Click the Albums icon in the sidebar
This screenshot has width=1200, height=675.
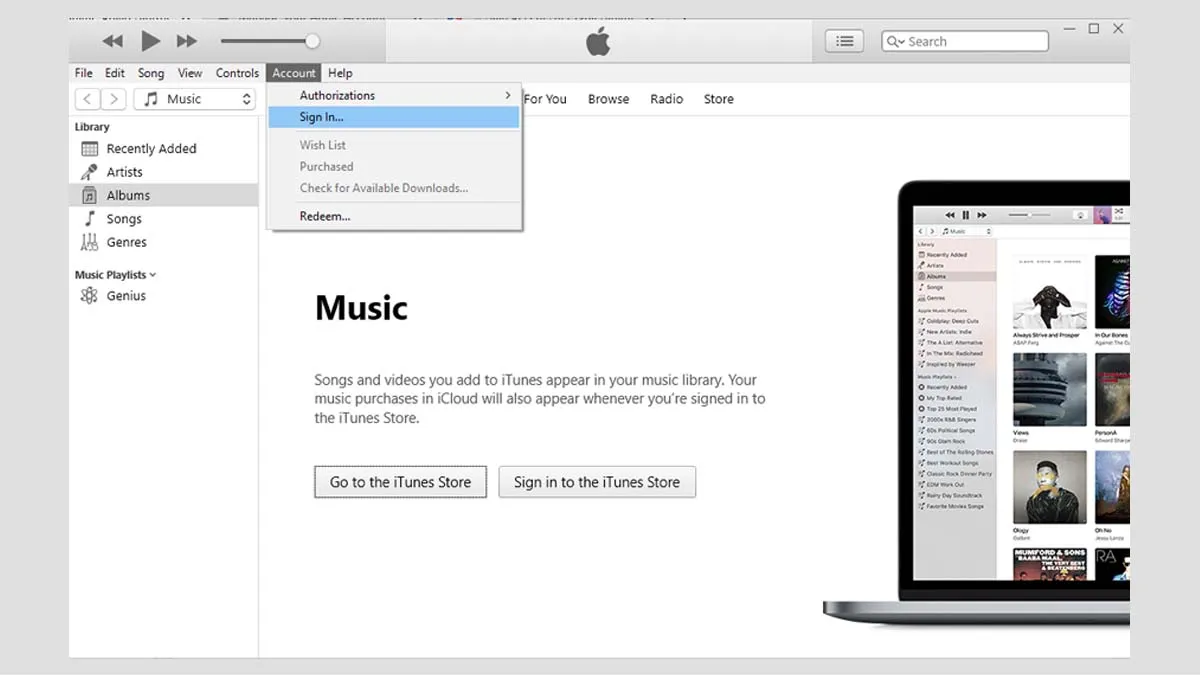tap(89, 195)
